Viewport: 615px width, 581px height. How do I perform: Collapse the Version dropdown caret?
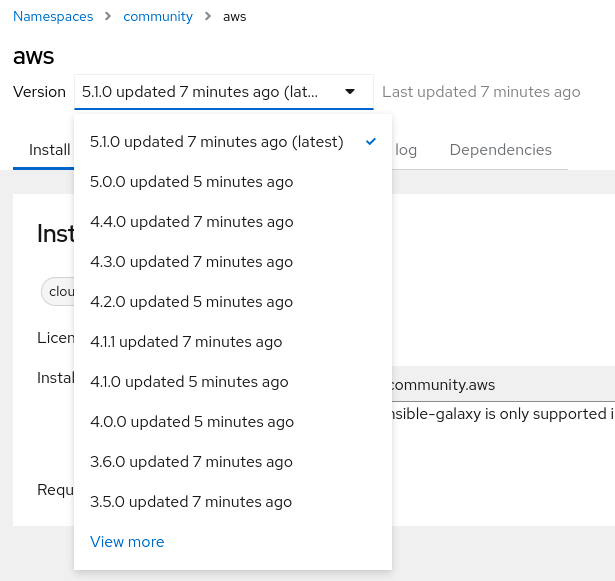350,91
